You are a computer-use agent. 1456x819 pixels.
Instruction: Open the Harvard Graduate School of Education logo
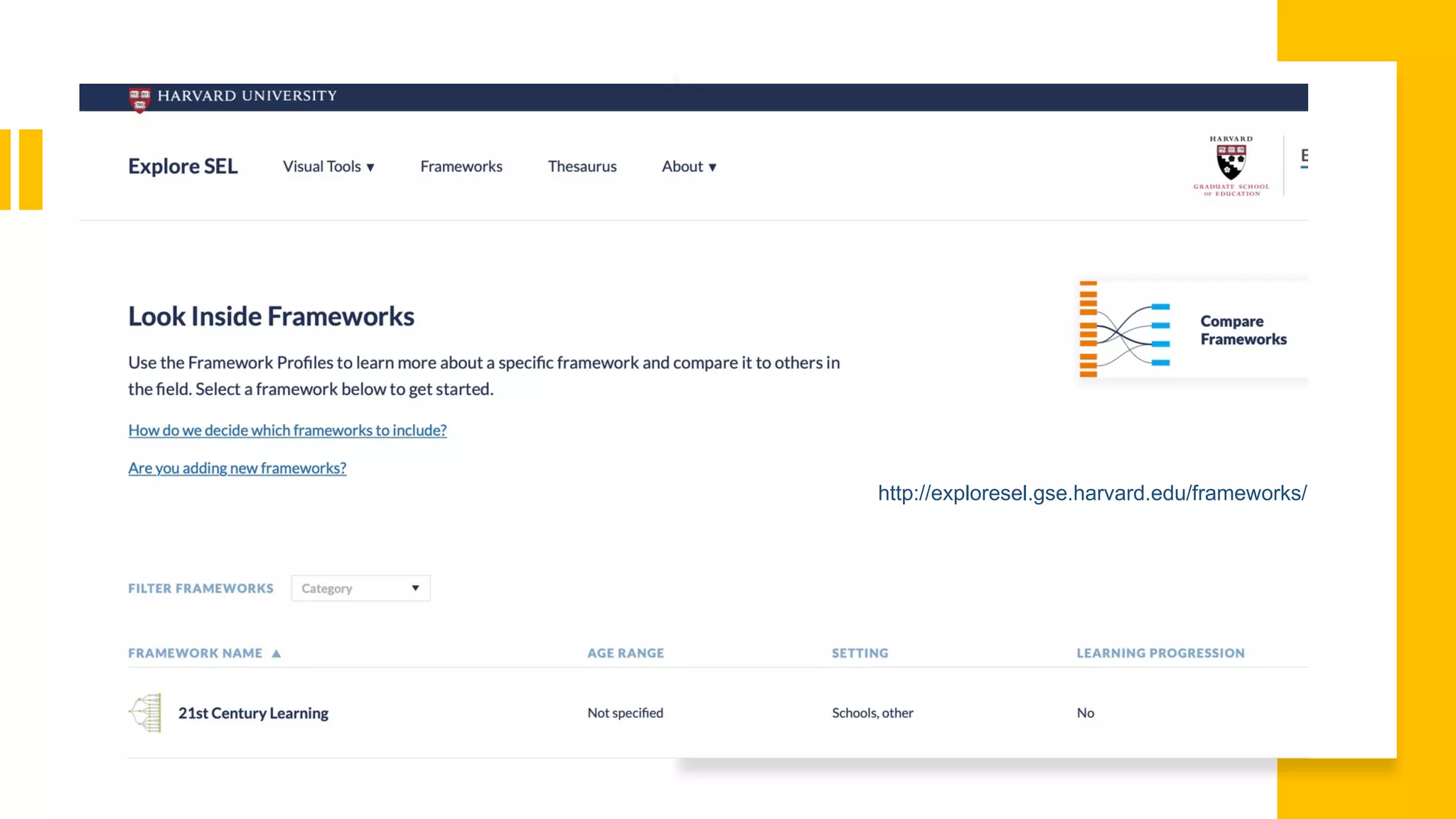[x=1231, y=166]
